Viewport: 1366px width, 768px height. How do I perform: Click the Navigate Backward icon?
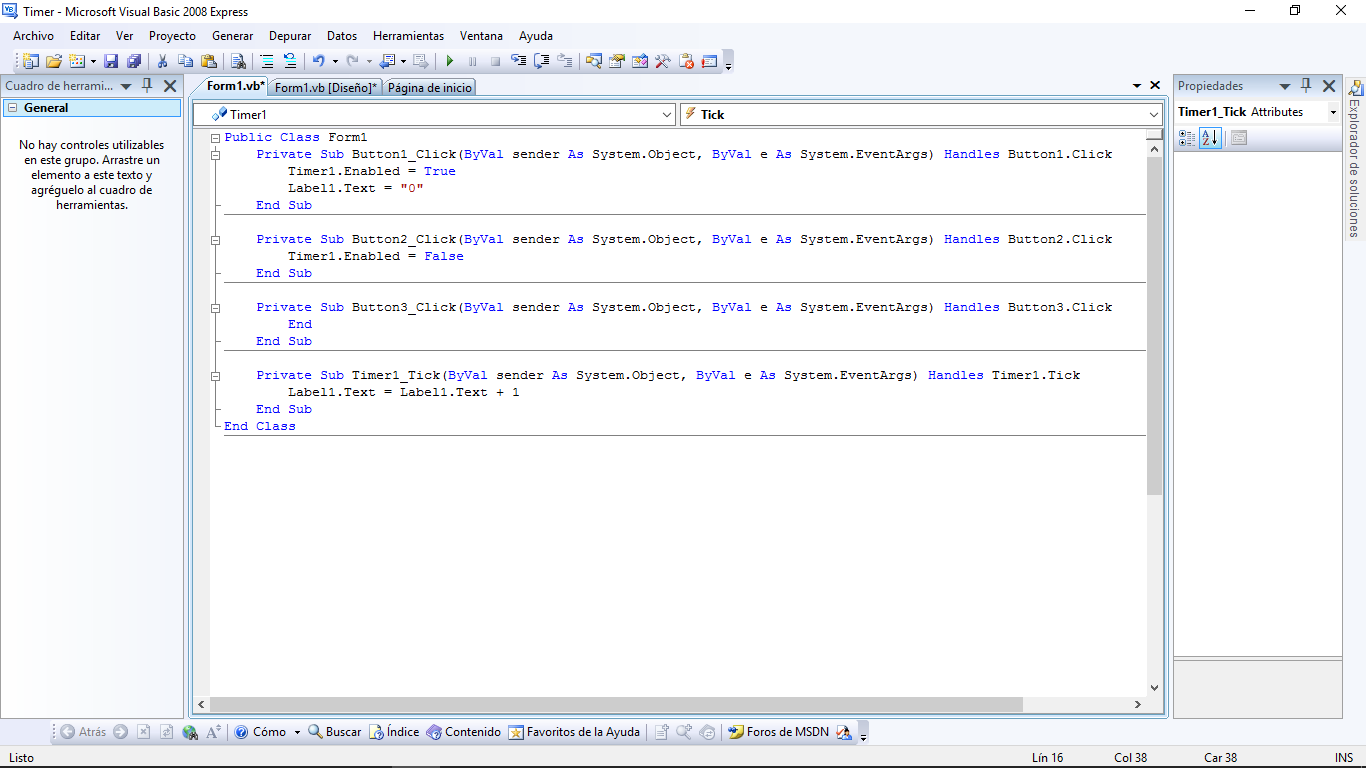pos(387,61)
